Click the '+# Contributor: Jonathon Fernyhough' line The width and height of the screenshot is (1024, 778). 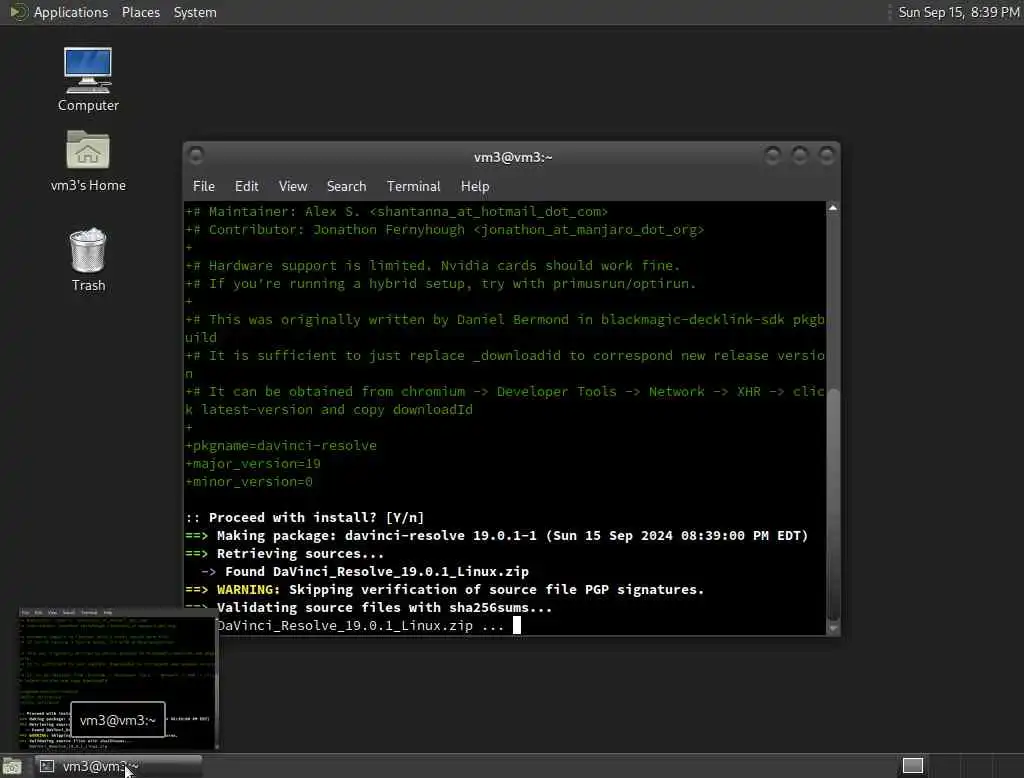(445, 230)
